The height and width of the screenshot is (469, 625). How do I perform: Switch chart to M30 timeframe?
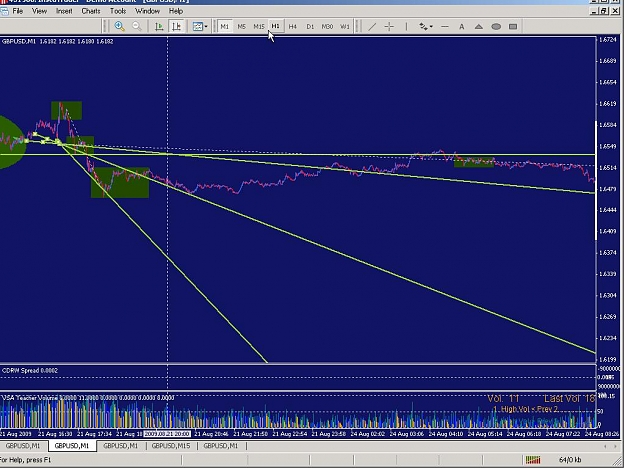tap(327, 27)
